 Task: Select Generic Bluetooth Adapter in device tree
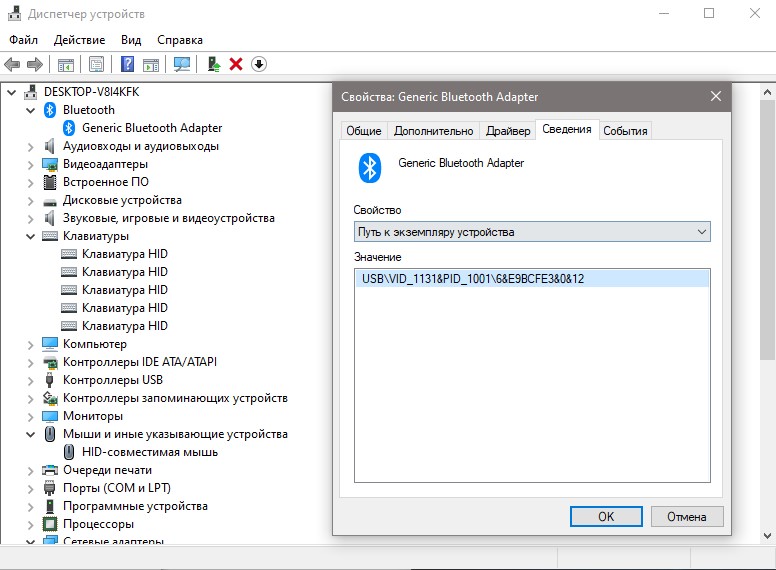[152, 128]
